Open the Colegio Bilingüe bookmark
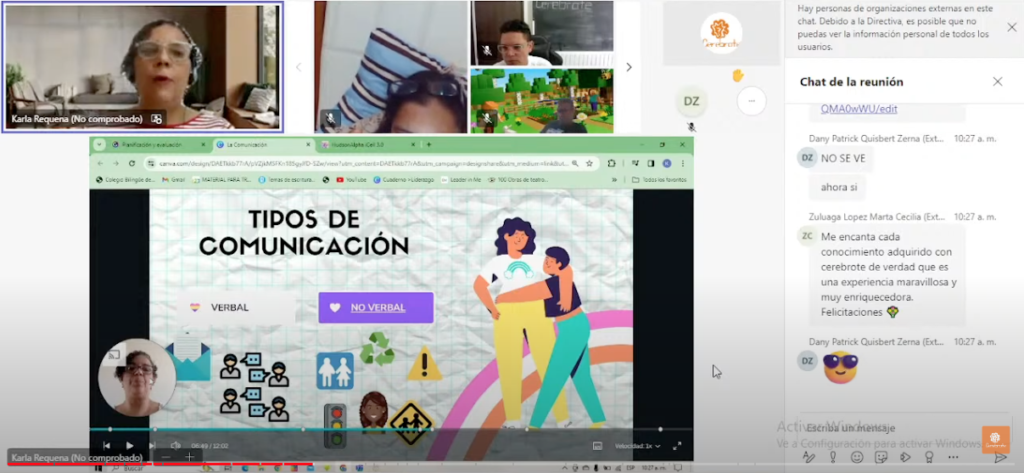The height and width of the screenshot is (473, 1024). (x=125, y=180)
